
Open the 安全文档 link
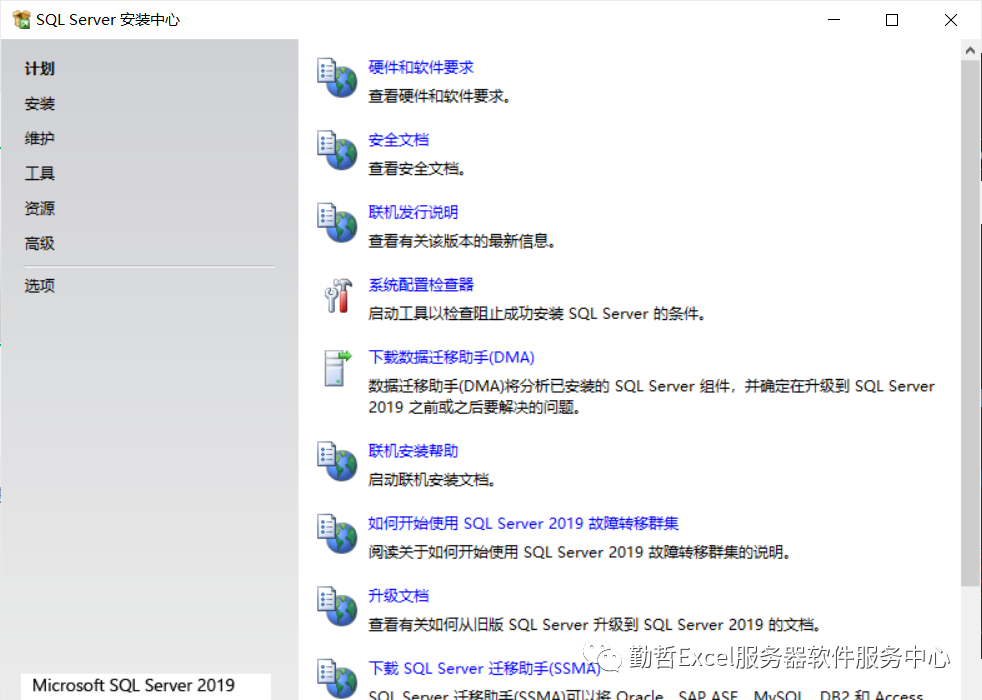398,140
